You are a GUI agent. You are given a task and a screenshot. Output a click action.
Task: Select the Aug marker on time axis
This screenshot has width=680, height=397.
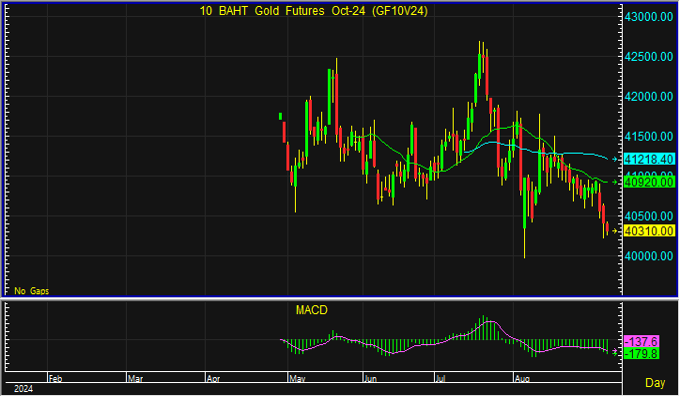pyautogui.click(x=522, y=379)
